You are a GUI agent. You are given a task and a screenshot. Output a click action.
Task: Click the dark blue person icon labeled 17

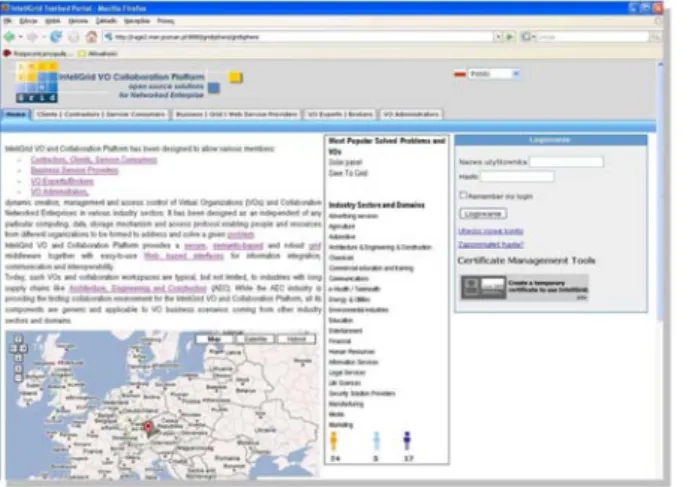(x=407, y=441)
